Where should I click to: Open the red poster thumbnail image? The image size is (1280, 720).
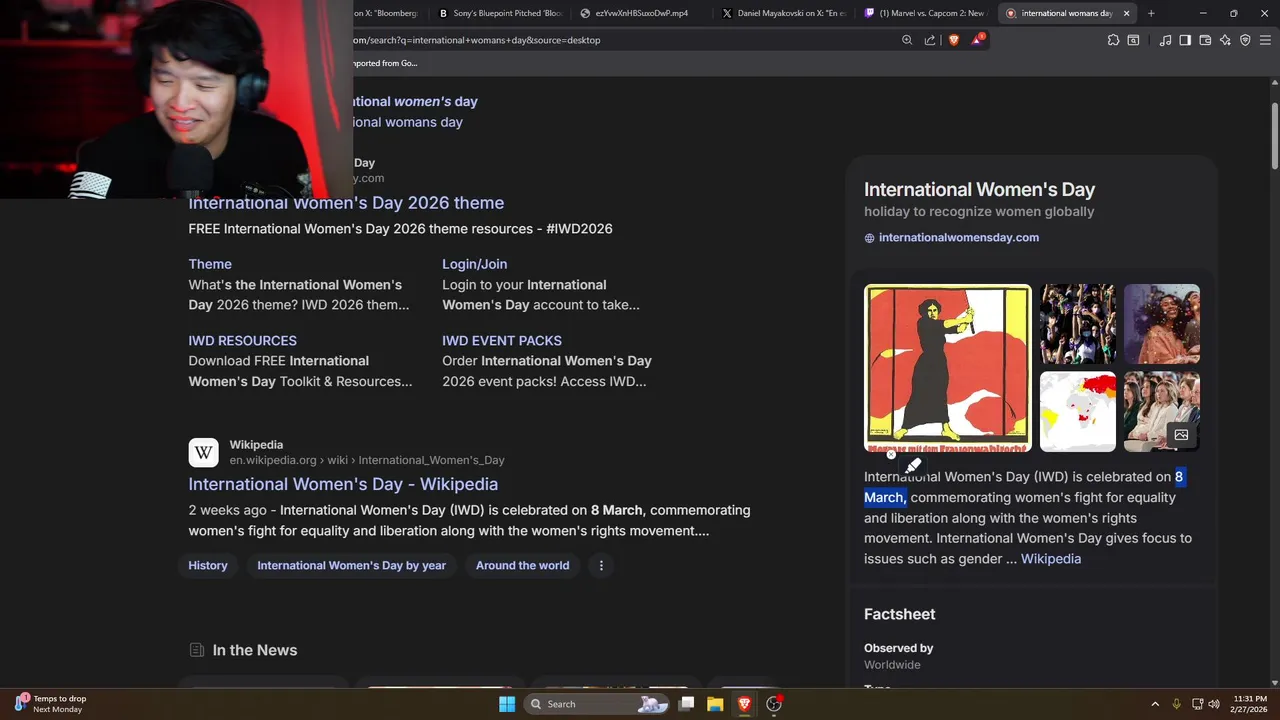point(948,368)
